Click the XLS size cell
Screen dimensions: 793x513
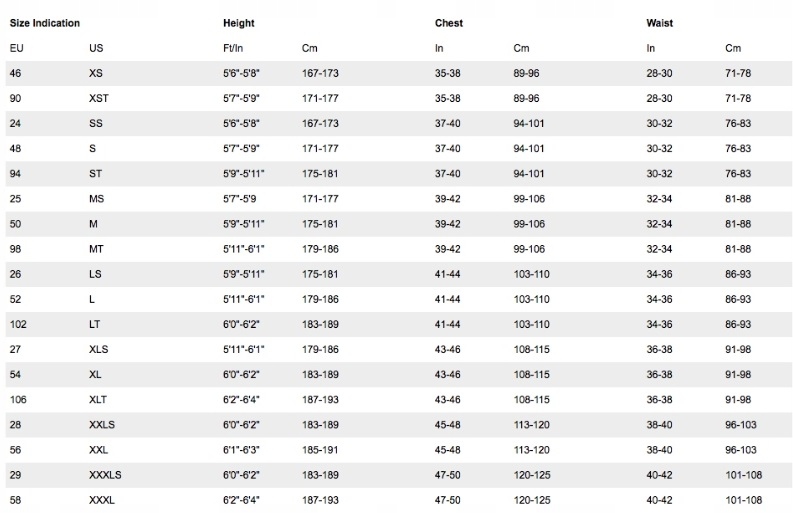click(x=99, y=349)
